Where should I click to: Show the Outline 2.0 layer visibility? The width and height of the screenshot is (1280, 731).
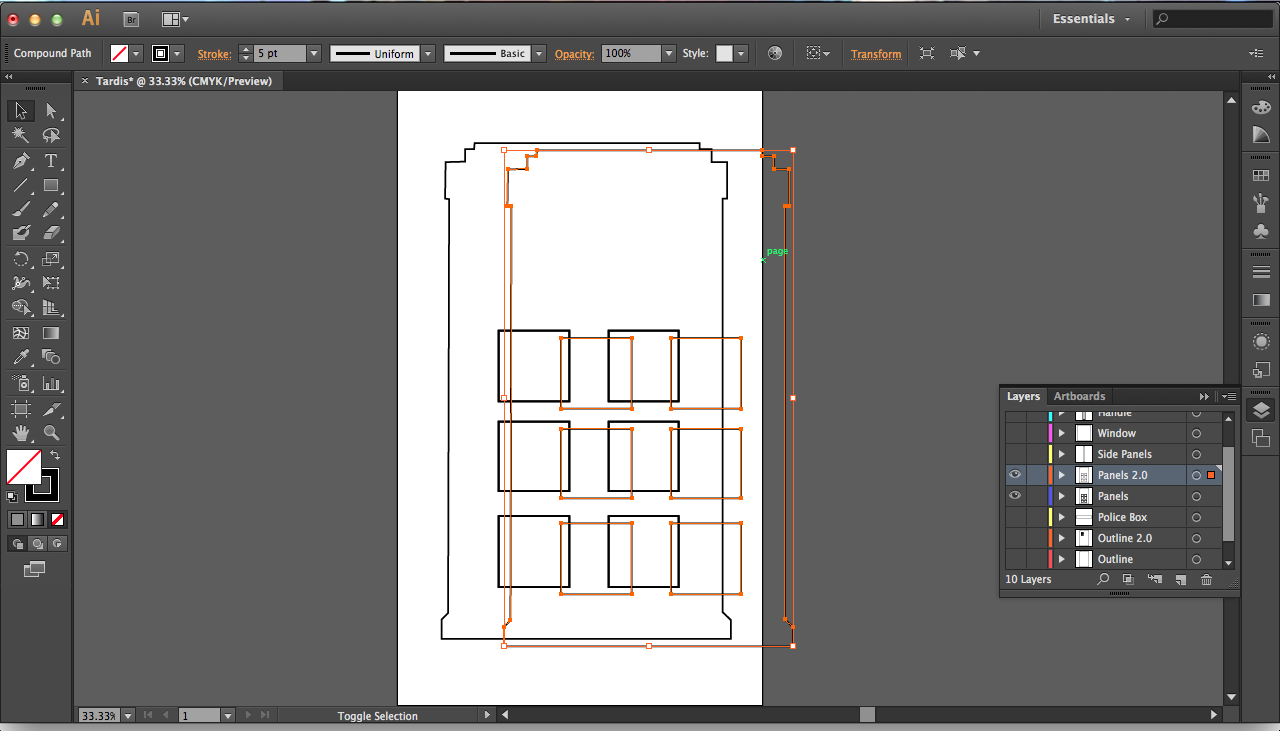click(1015, 538)
